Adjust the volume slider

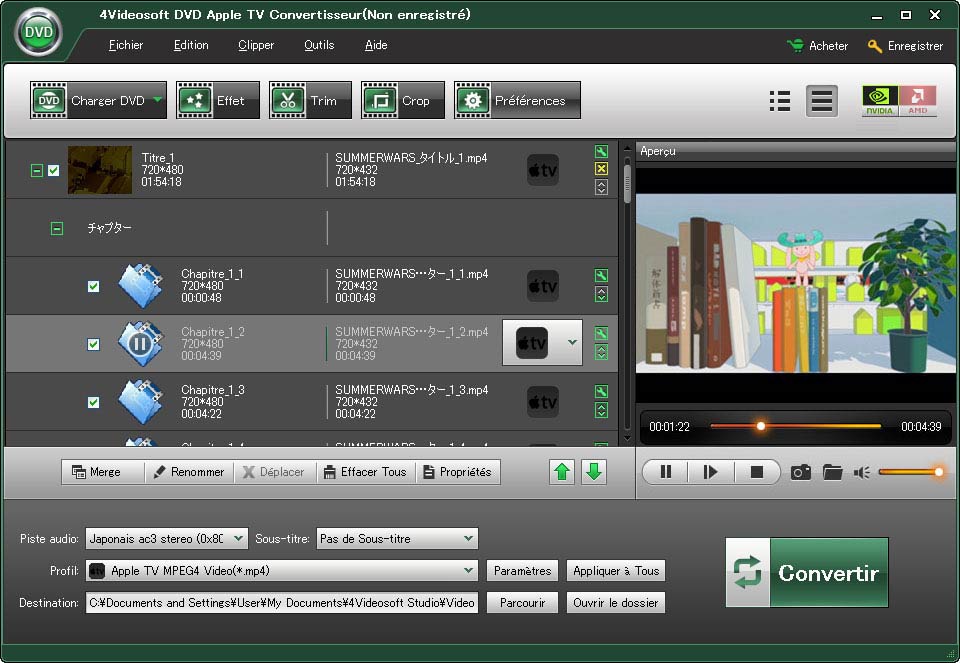908,472
